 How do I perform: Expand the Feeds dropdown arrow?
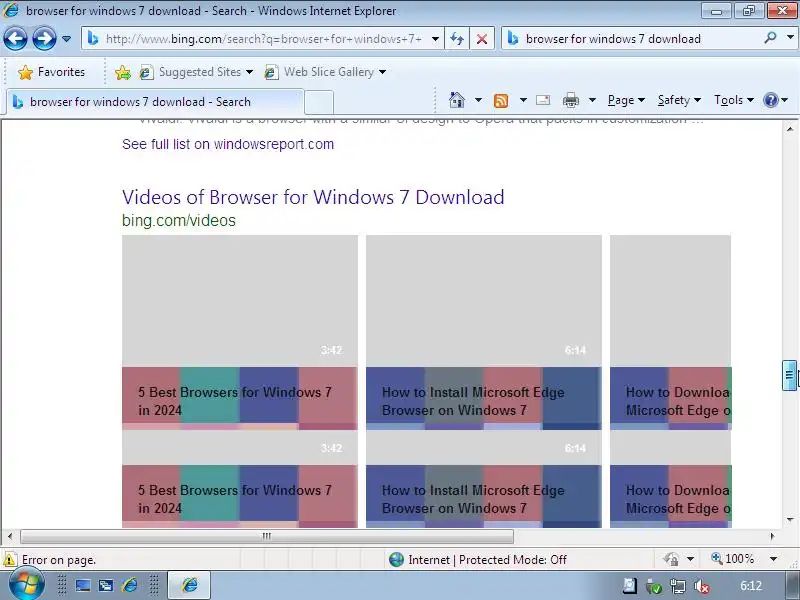(x=523, y=100)
